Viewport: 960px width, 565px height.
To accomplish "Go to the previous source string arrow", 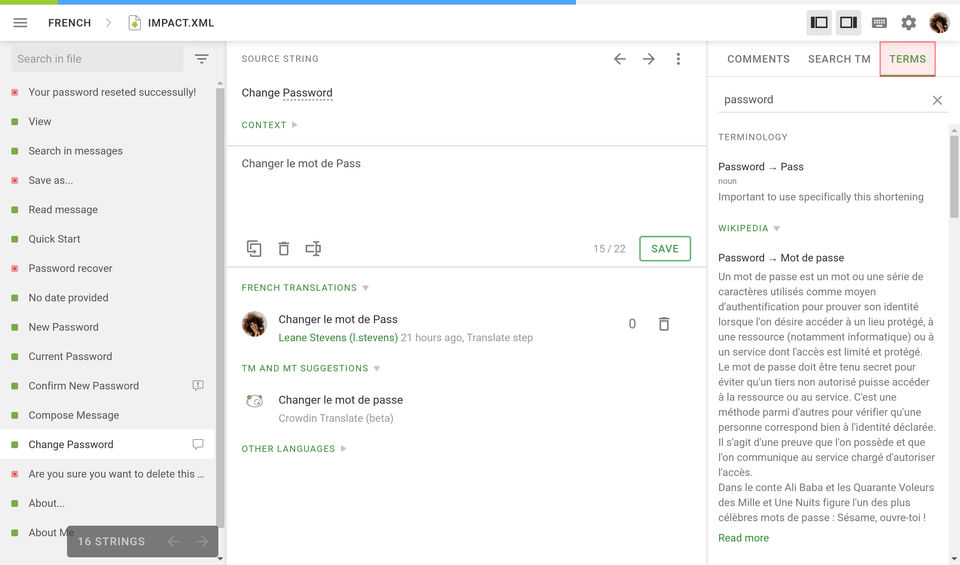I will (x=620, y=59).
